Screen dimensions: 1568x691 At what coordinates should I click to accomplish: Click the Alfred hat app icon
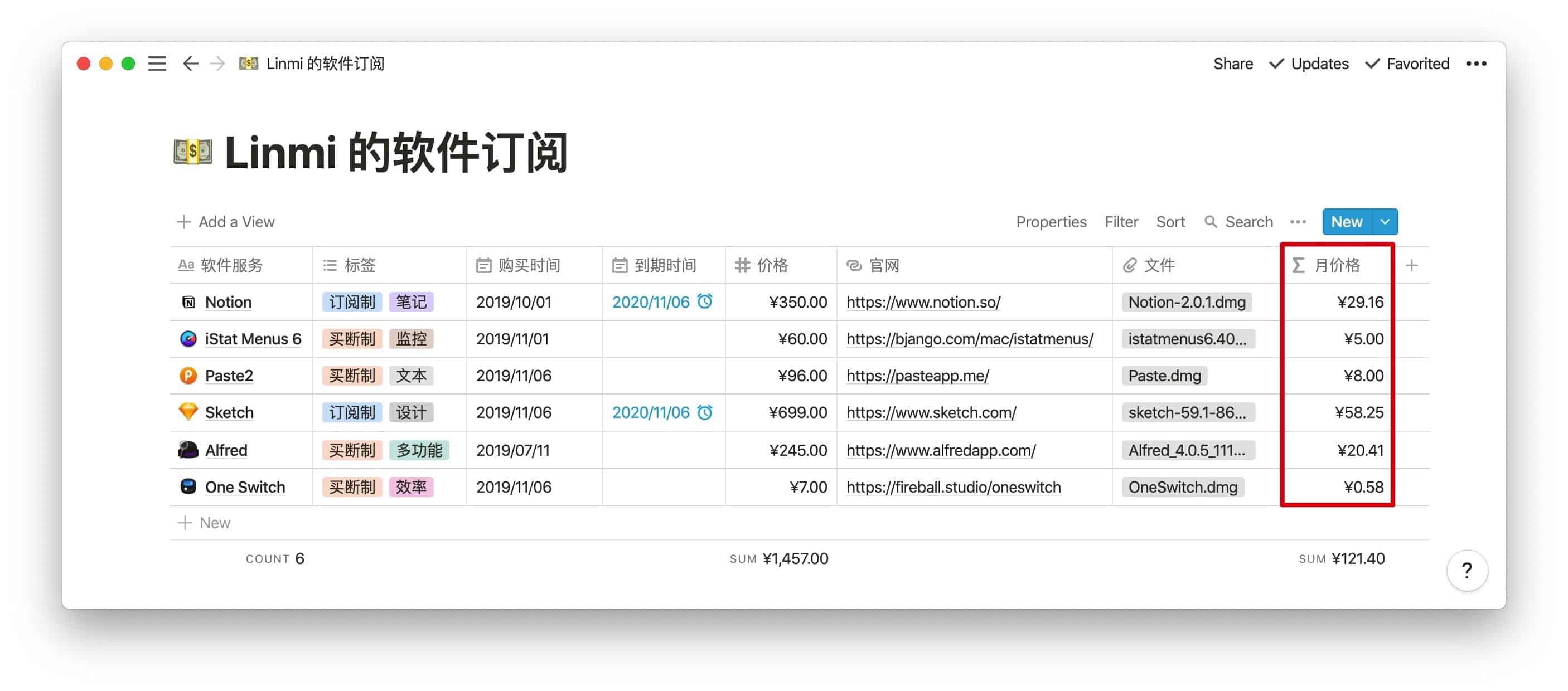[188, 450]
